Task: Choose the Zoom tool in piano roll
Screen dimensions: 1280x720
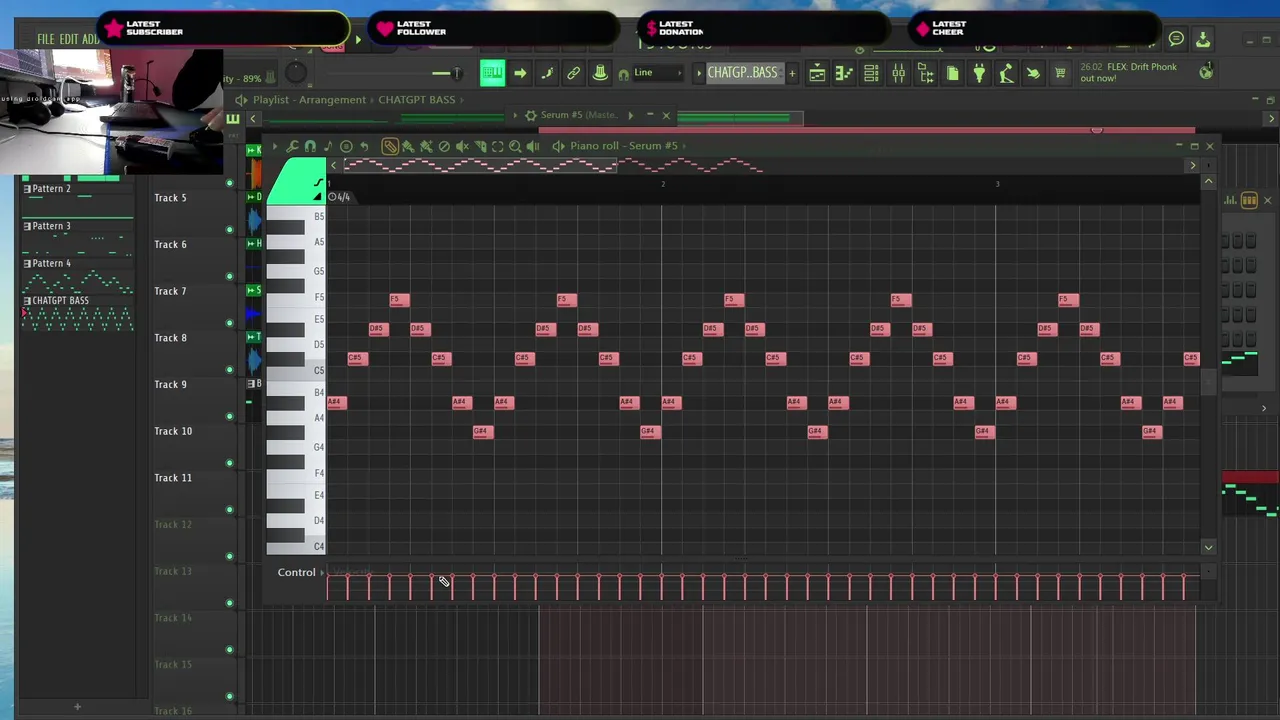Action: (515, 146)
